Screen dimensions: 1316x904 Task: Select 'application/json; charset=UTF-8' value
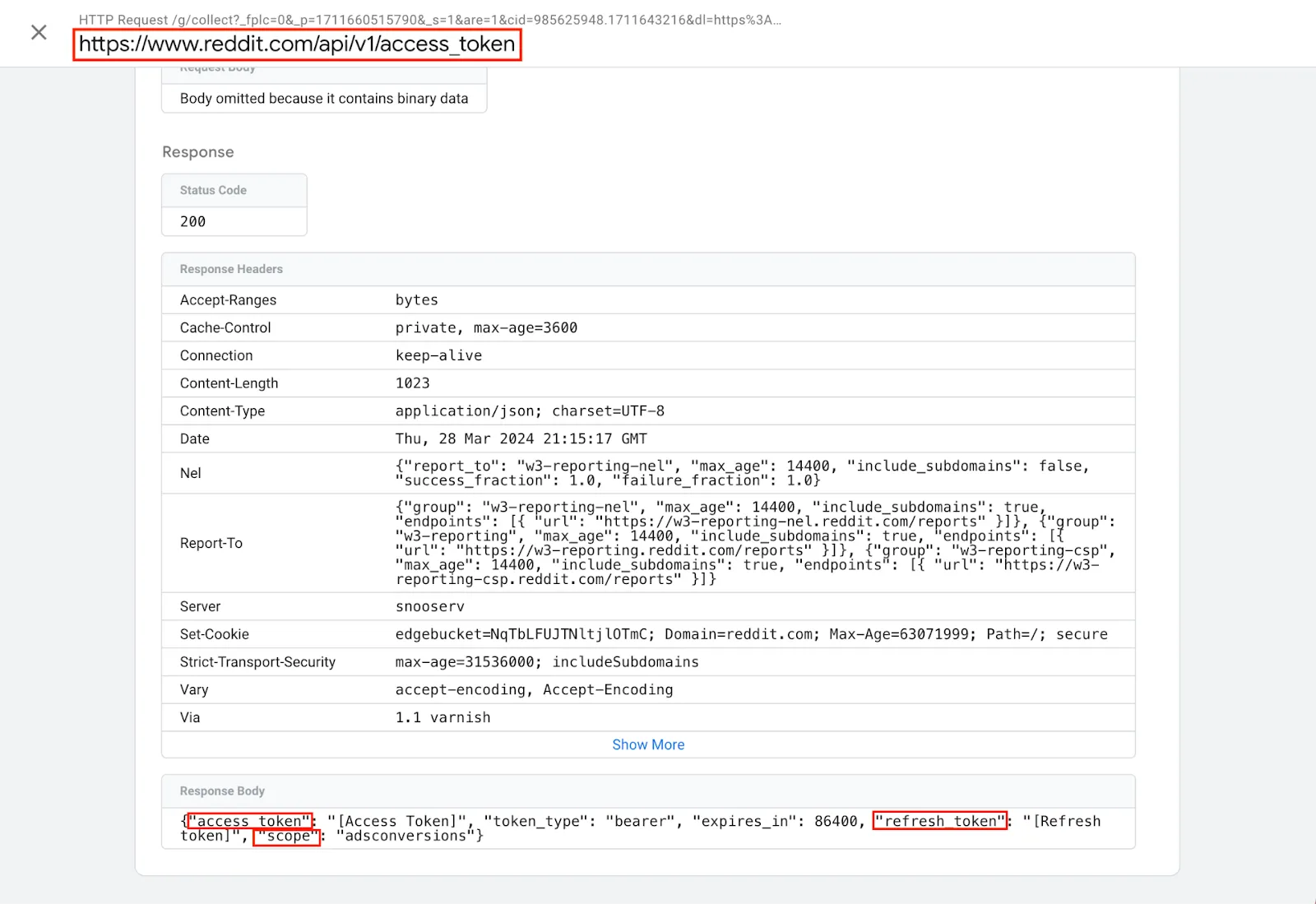coord(530,411)
